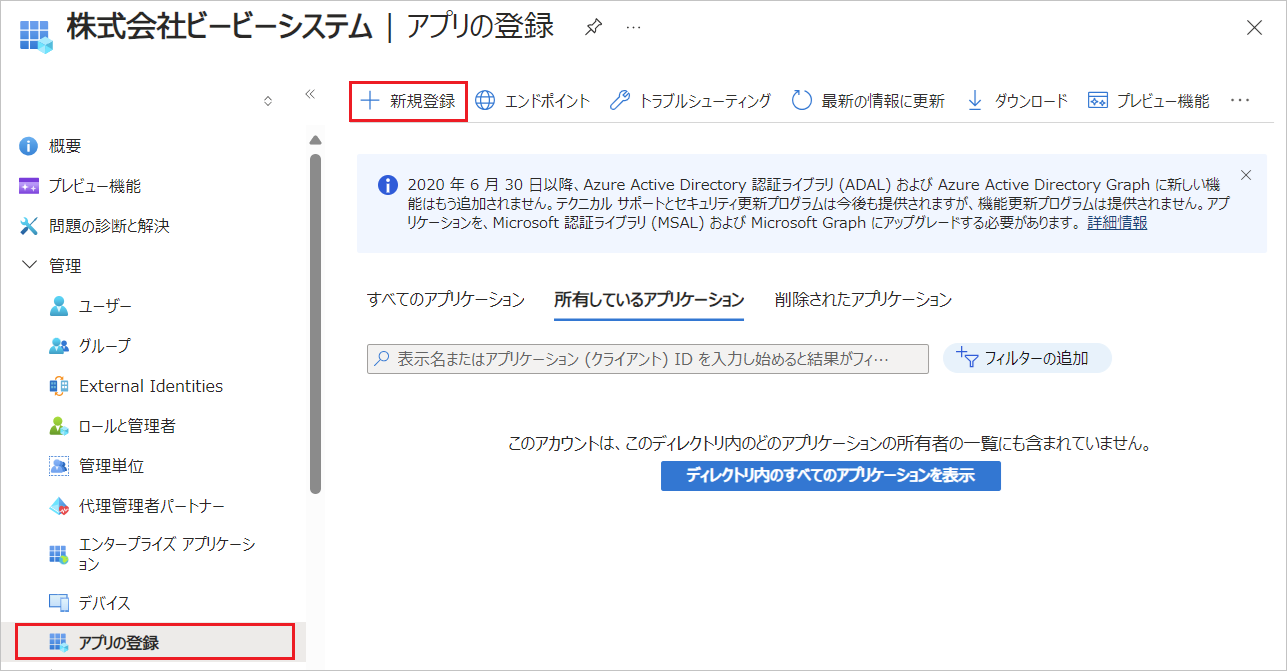Viewport: 1287px width, 671px height.
Task: Refresh with 最新の情報に更新
Action: click(868, 101)
